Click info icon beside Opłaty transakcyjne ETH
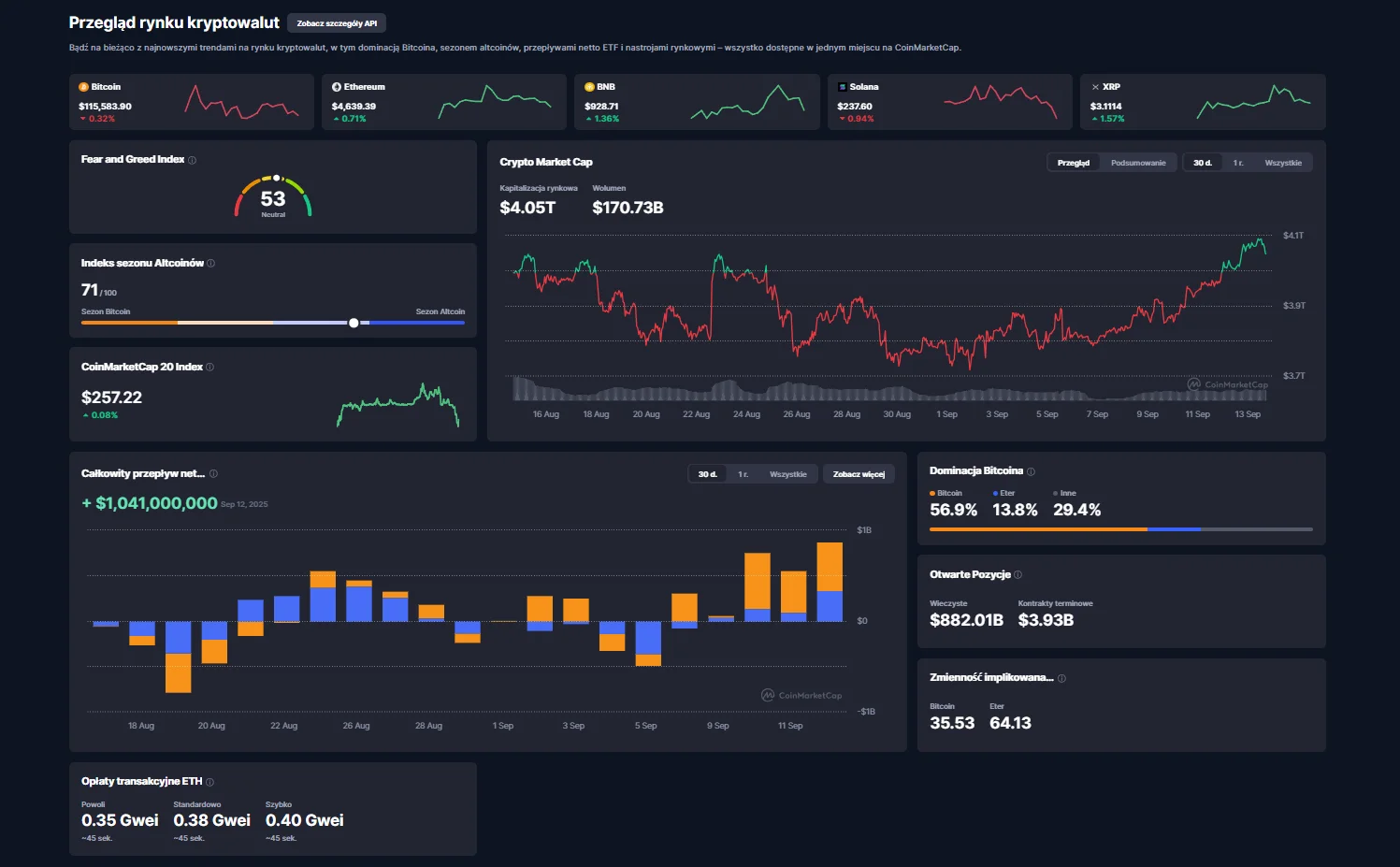The image size is (1400, 867). pos(210,782)
